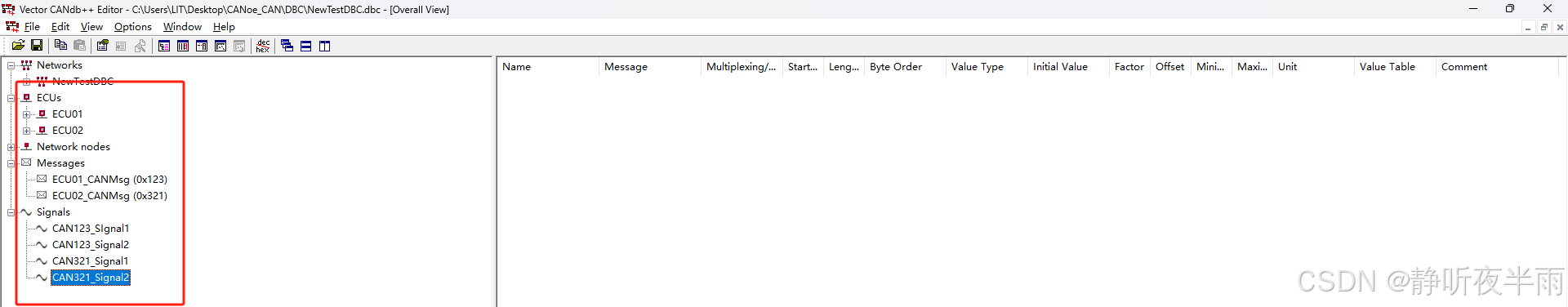Click the Open database folder icon

coord(18,46)
